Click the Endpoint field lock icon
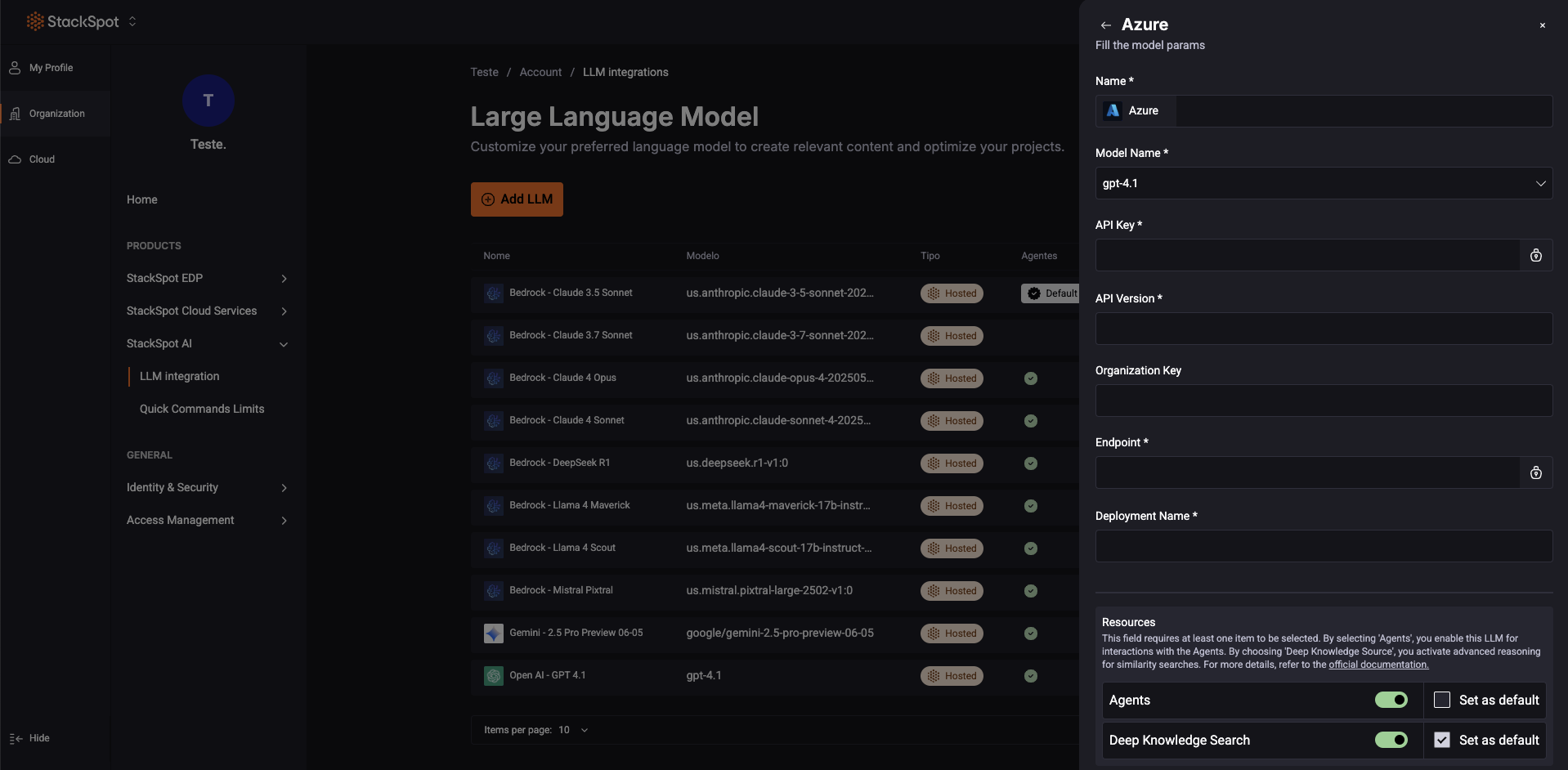The width and height of the screenshot is (1568, 770). pyautogui.click(x=1535, y=473)
